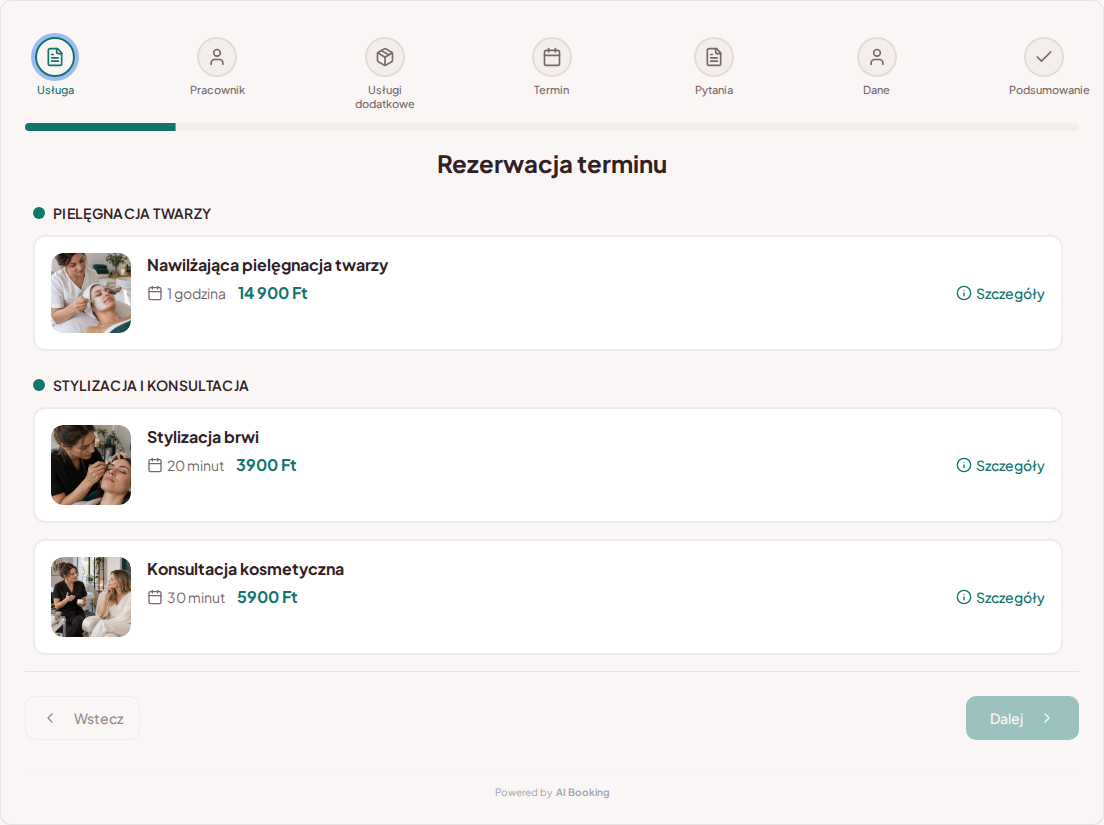Open Szczegóły for Nawilżająca pielęgnacja twarzy
The height and width of the screenshot is (825, 1104).
[x=1000, y=294]
